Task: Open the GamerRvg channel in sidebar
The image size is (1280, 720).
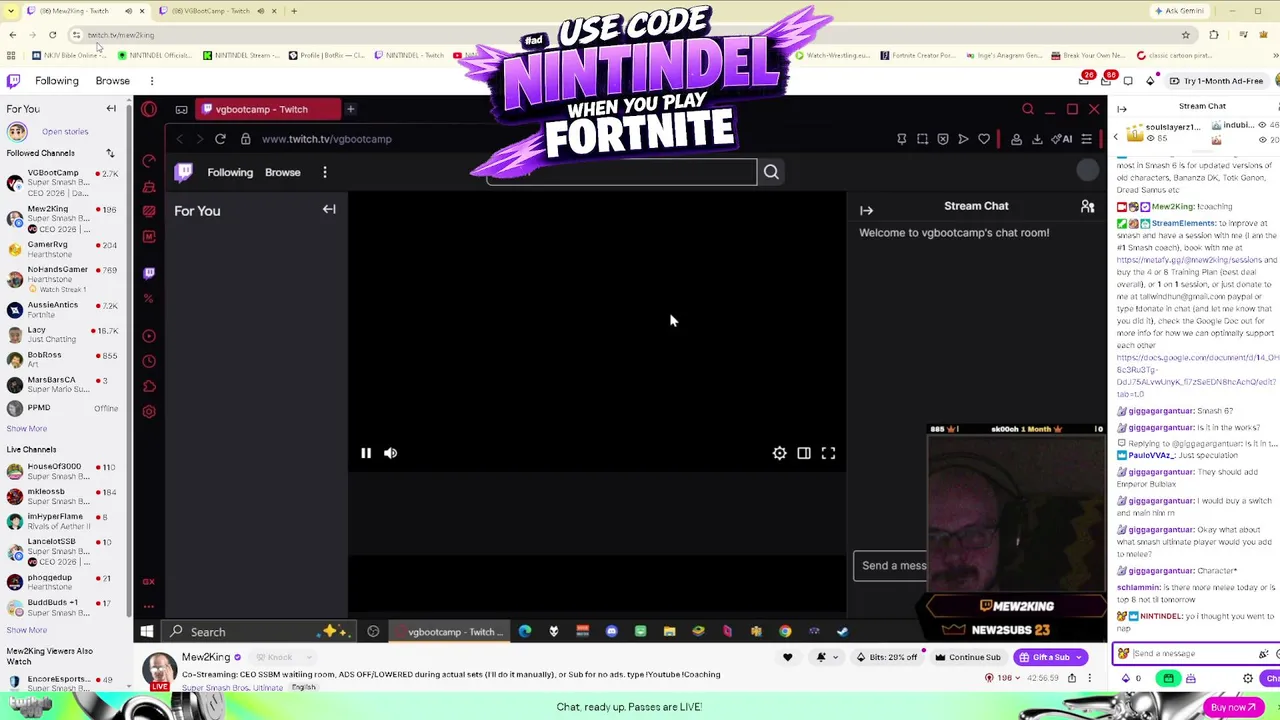Action: pyautogui.click(x=62, y=249)
